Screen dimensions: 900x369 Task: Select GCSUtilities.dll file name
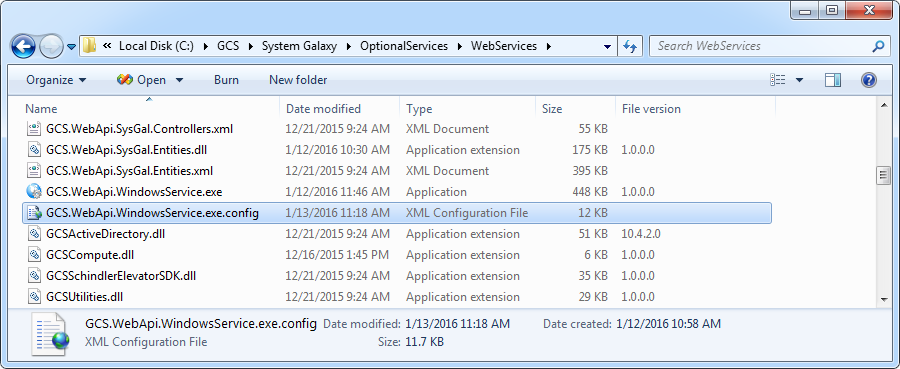pos(84,297)
